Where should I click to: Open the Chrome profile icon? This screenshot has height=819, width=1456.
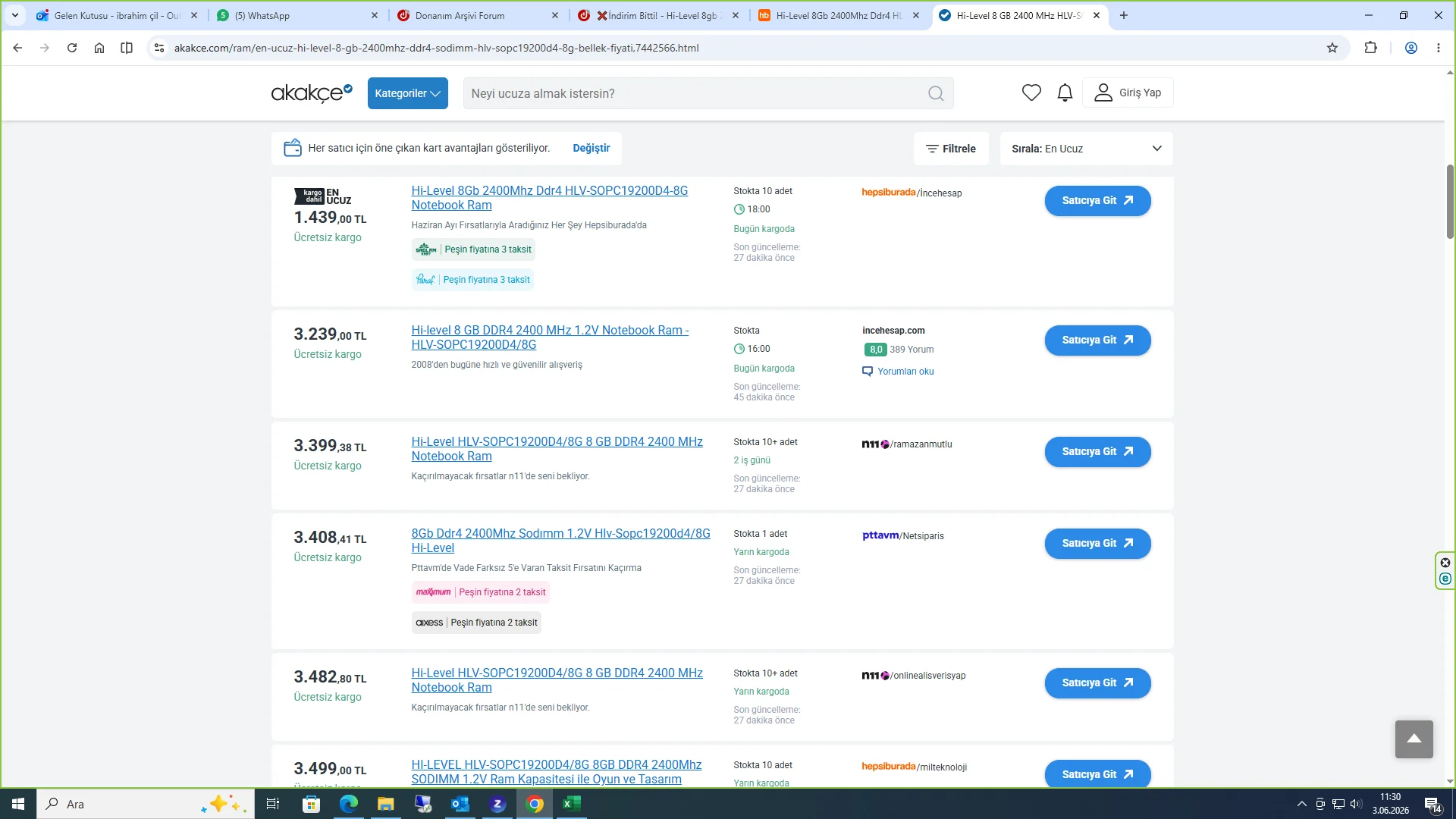1411,48
